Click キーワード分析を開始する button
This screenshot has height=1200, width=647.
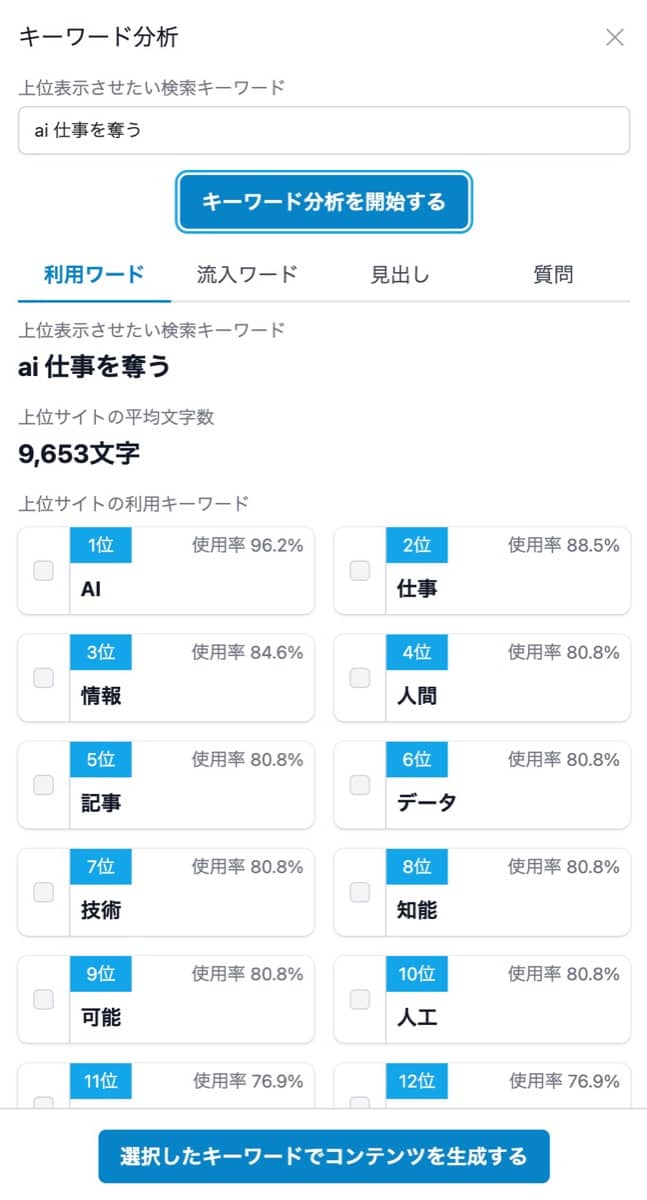(323, 200)
